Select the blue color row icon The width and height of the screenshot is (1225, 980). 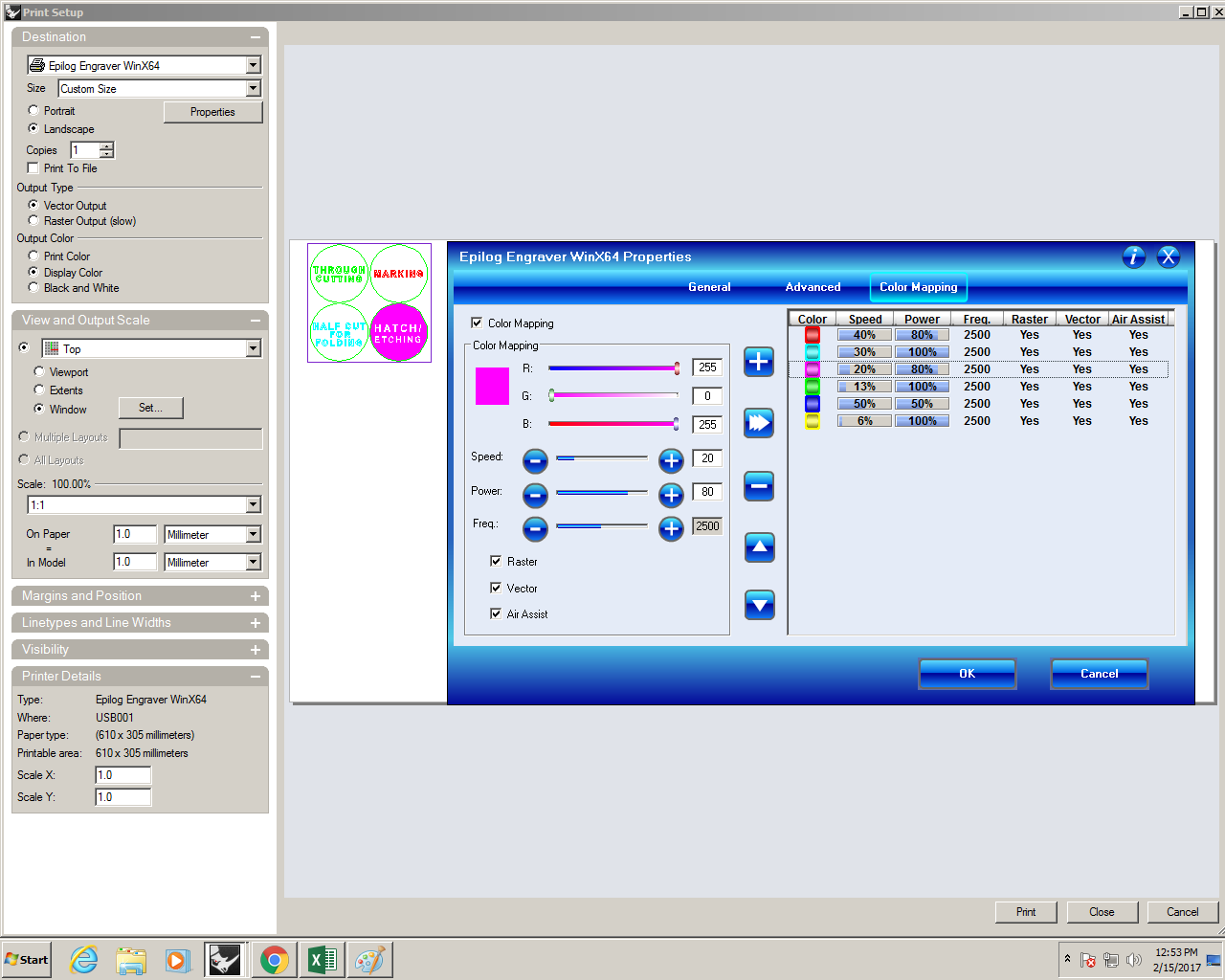click(813, 404)
